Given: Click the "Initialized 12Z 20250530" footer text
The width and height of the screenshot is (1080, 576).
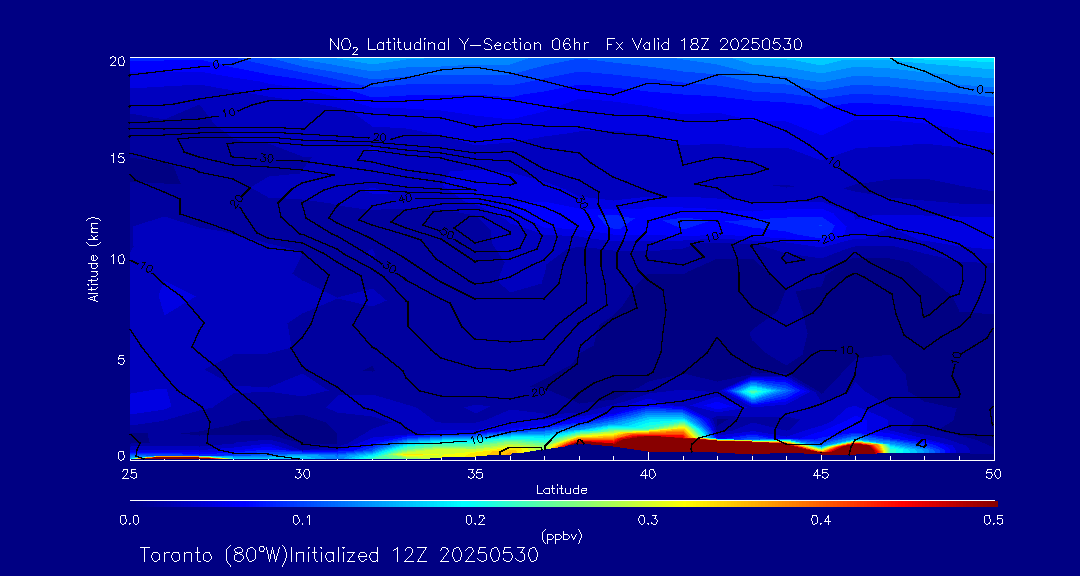Looking at the screenshot, I should click(x=413, y=555).
